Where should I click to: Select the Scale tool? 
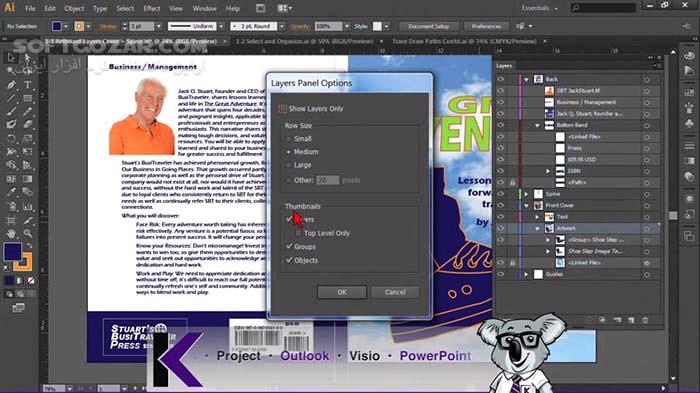click(x=28, y=138)
